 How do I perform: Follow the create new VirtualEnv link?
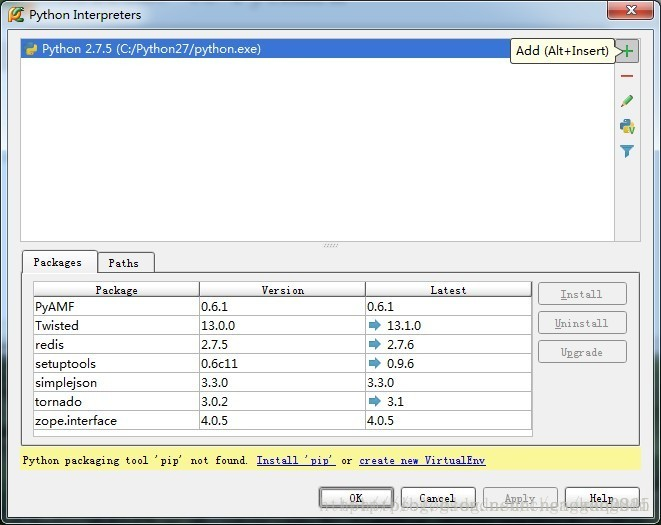422,460
